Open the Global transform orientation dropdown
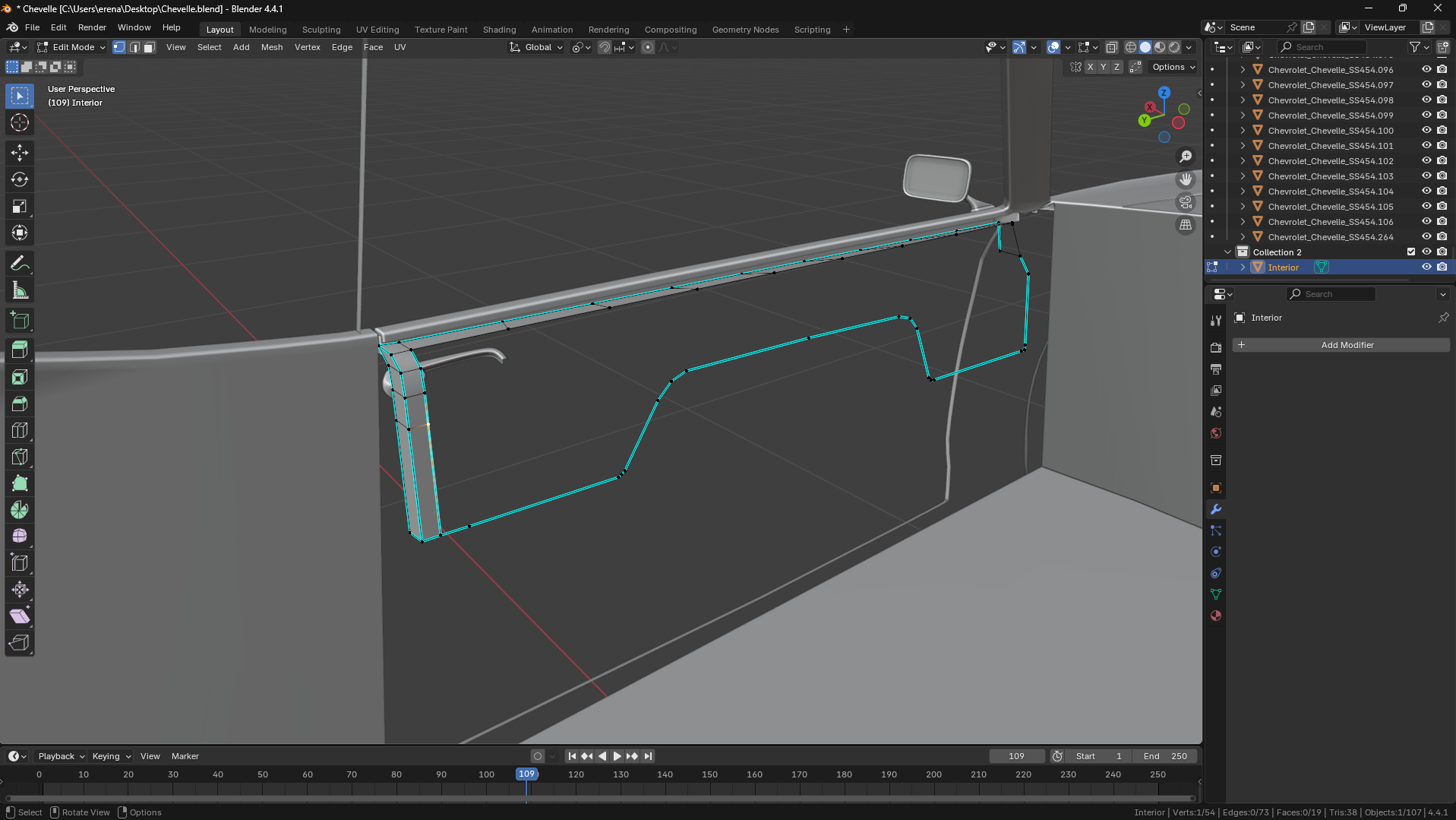 pyautogui.click(x=537, y=47)
